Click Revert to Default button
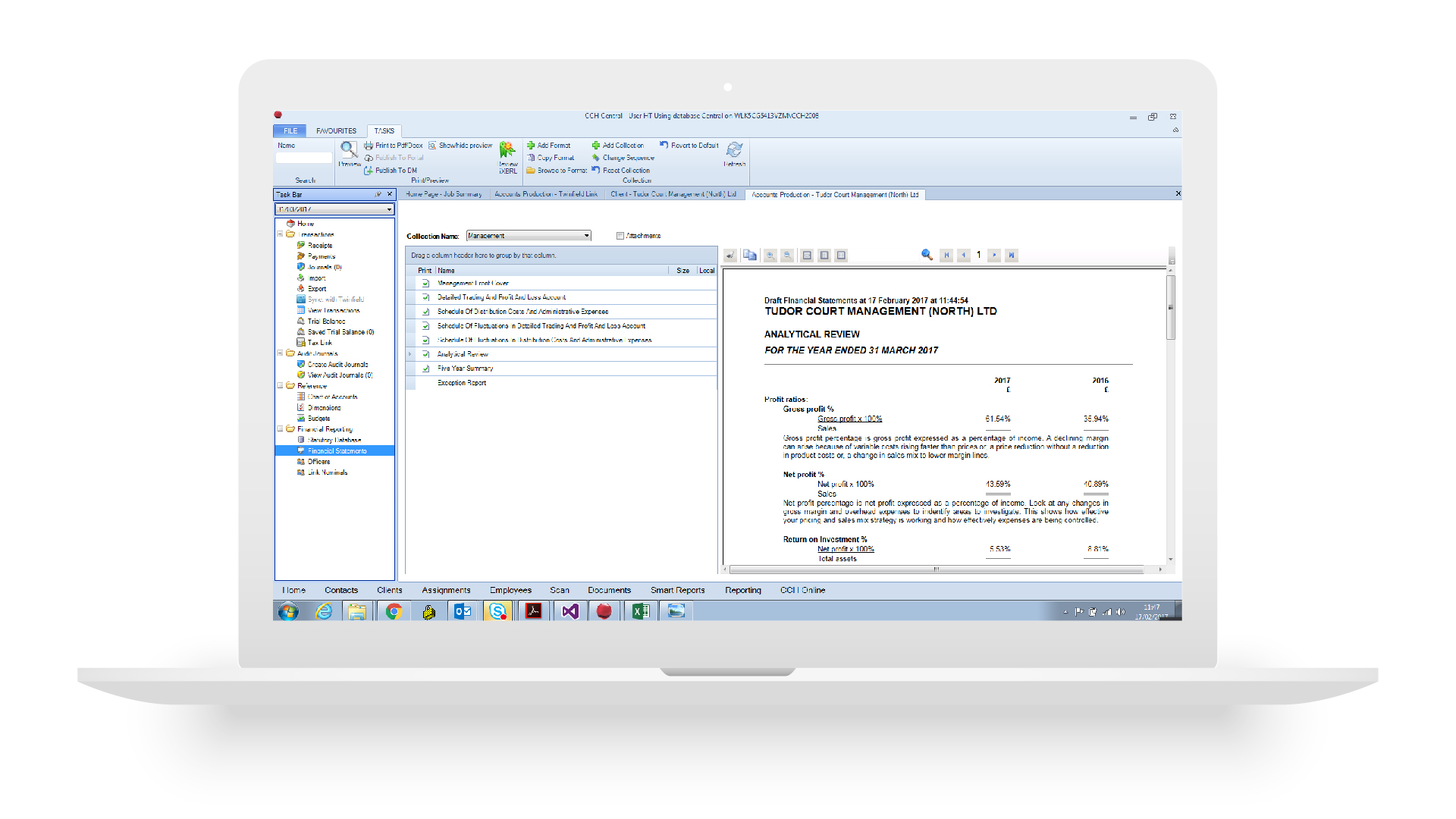The width and height of the screenshot is (1456, 819). (x=689, y=146)
